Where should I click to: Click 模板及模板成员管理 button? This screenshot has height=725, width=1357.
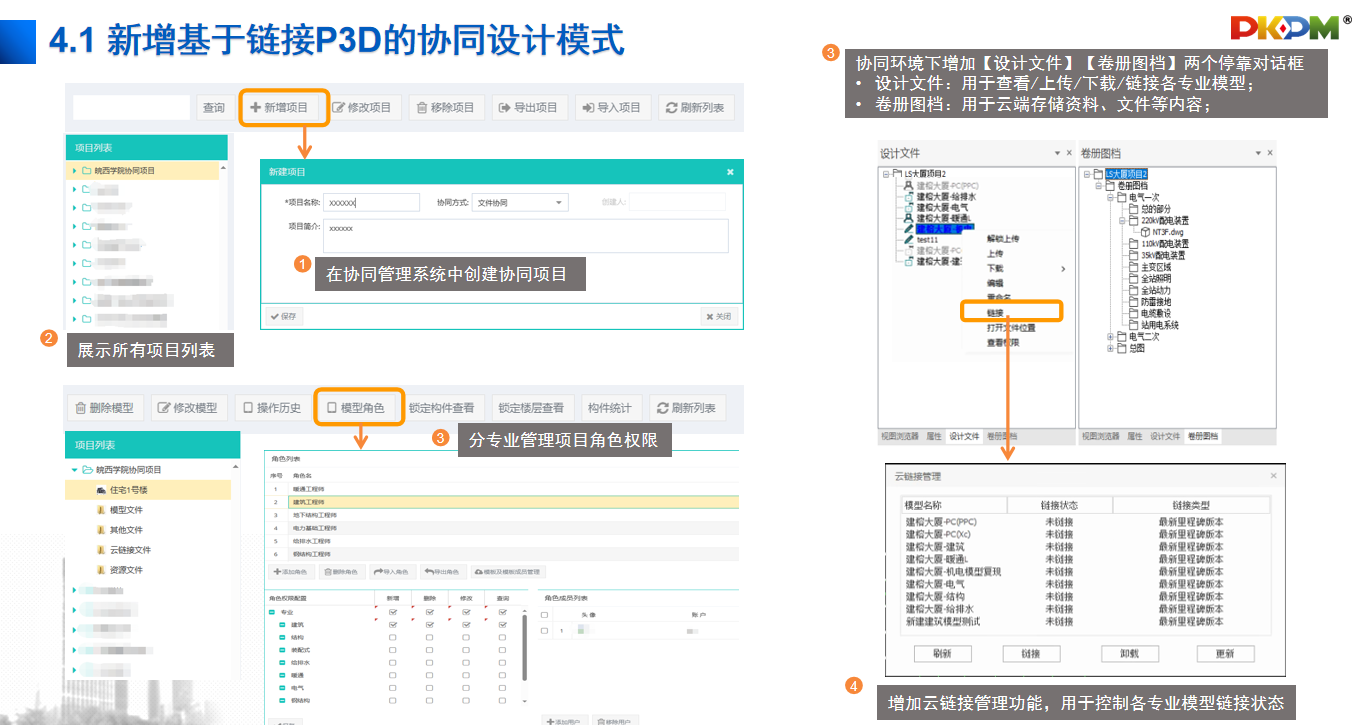[x=506, y=572]
